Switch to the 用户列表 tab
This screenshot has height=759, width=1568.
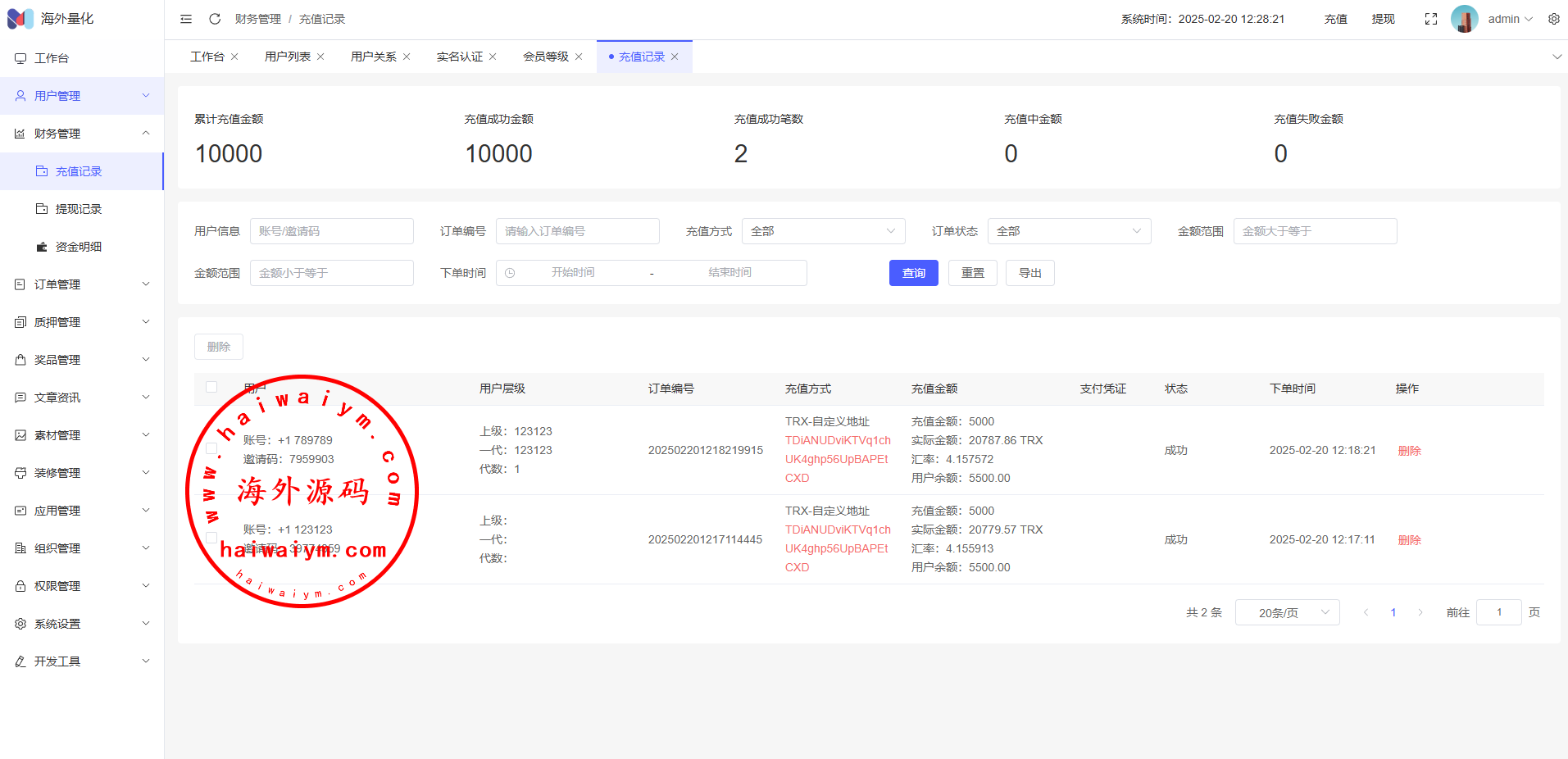click(x=287, y=57)
